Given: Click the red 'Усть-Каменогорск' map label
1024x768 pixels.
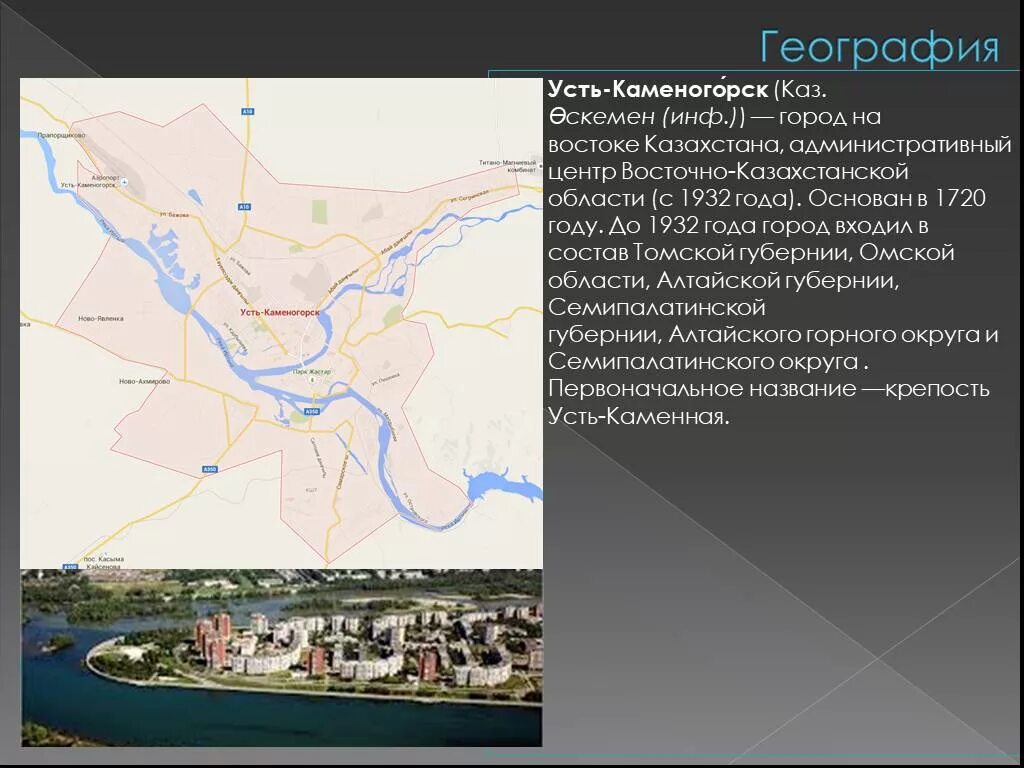Looking at the screenshot, I should 280,312.
